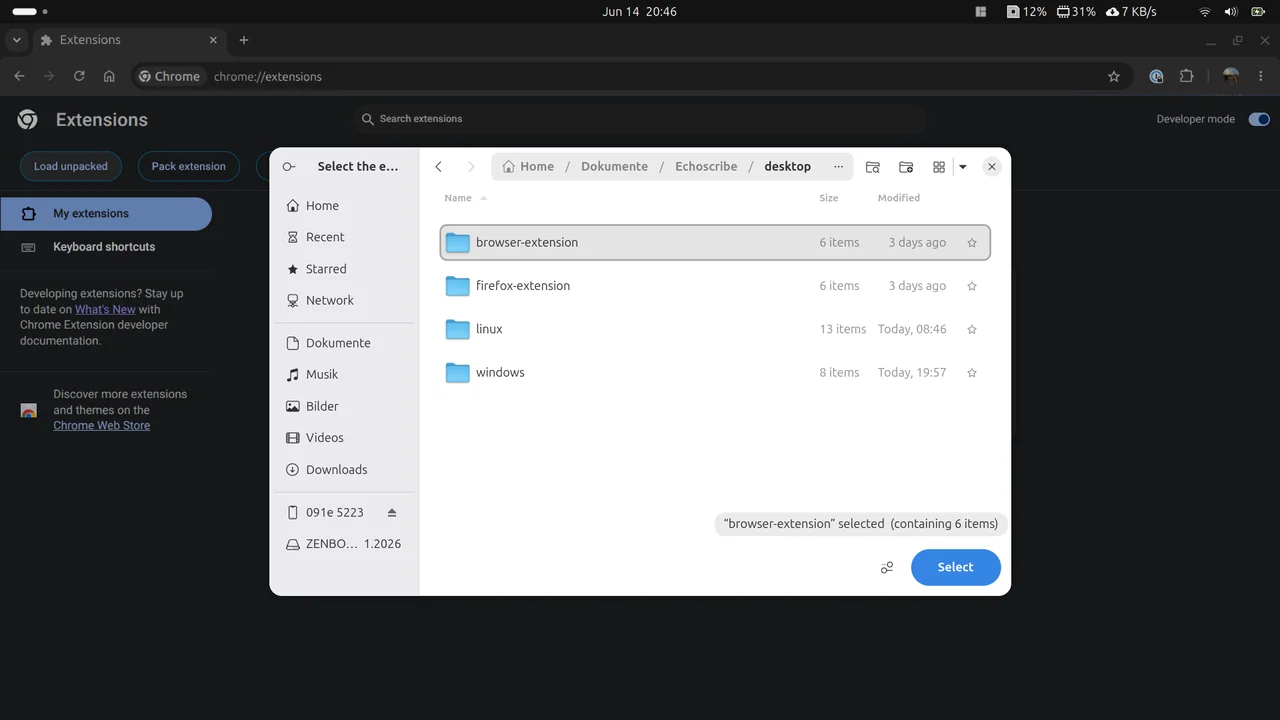Open the What's New link
Viewport: 1280px width, 720px height.
(105, 310)
